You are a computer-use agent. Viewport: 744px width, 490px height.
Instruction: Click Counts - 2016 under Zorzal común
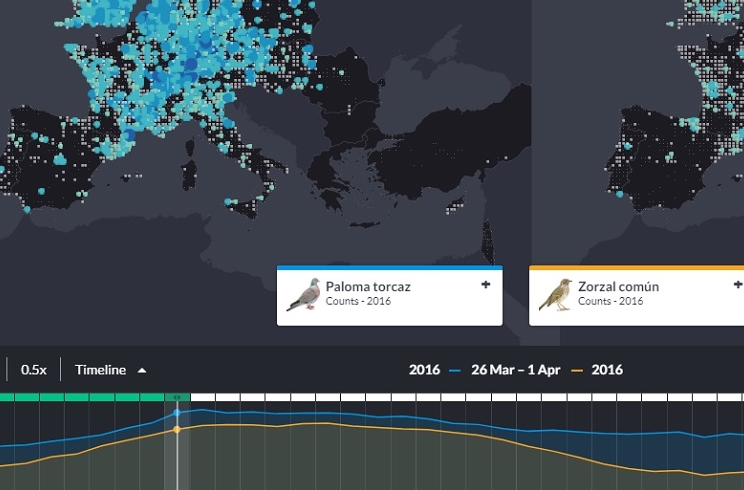608,301
